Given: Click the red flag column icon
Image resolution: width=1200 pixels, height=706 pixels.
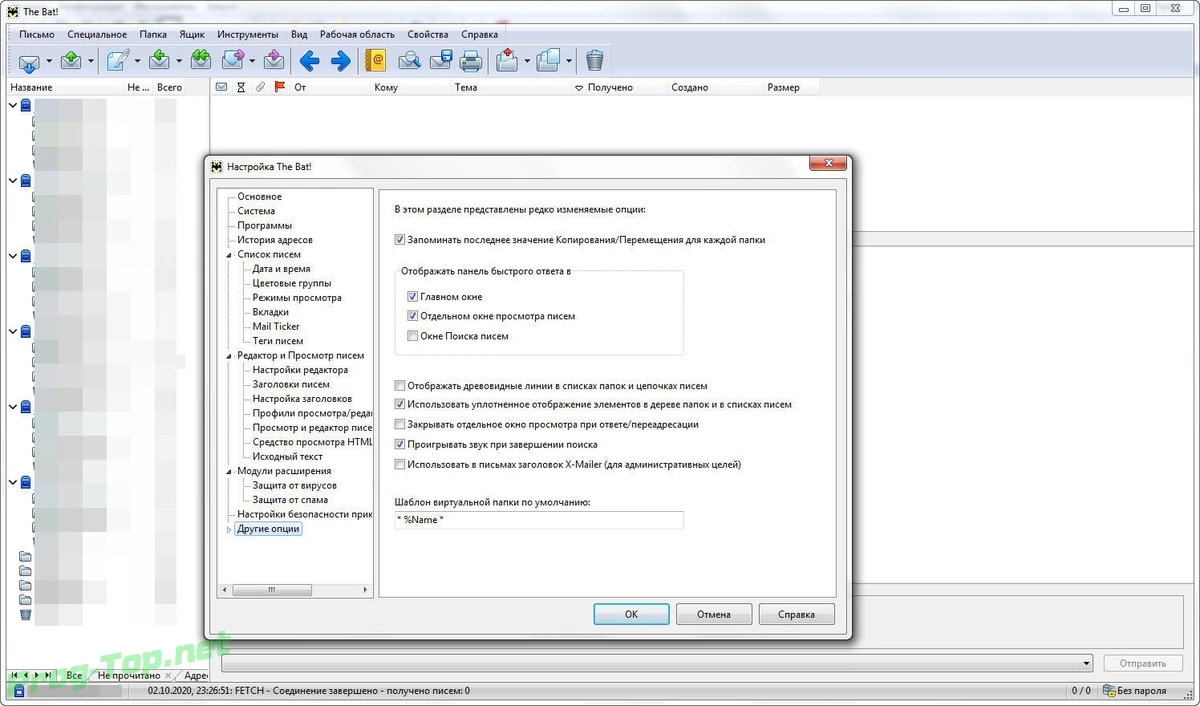Looking at the screenshot, I should click(280, 87).
